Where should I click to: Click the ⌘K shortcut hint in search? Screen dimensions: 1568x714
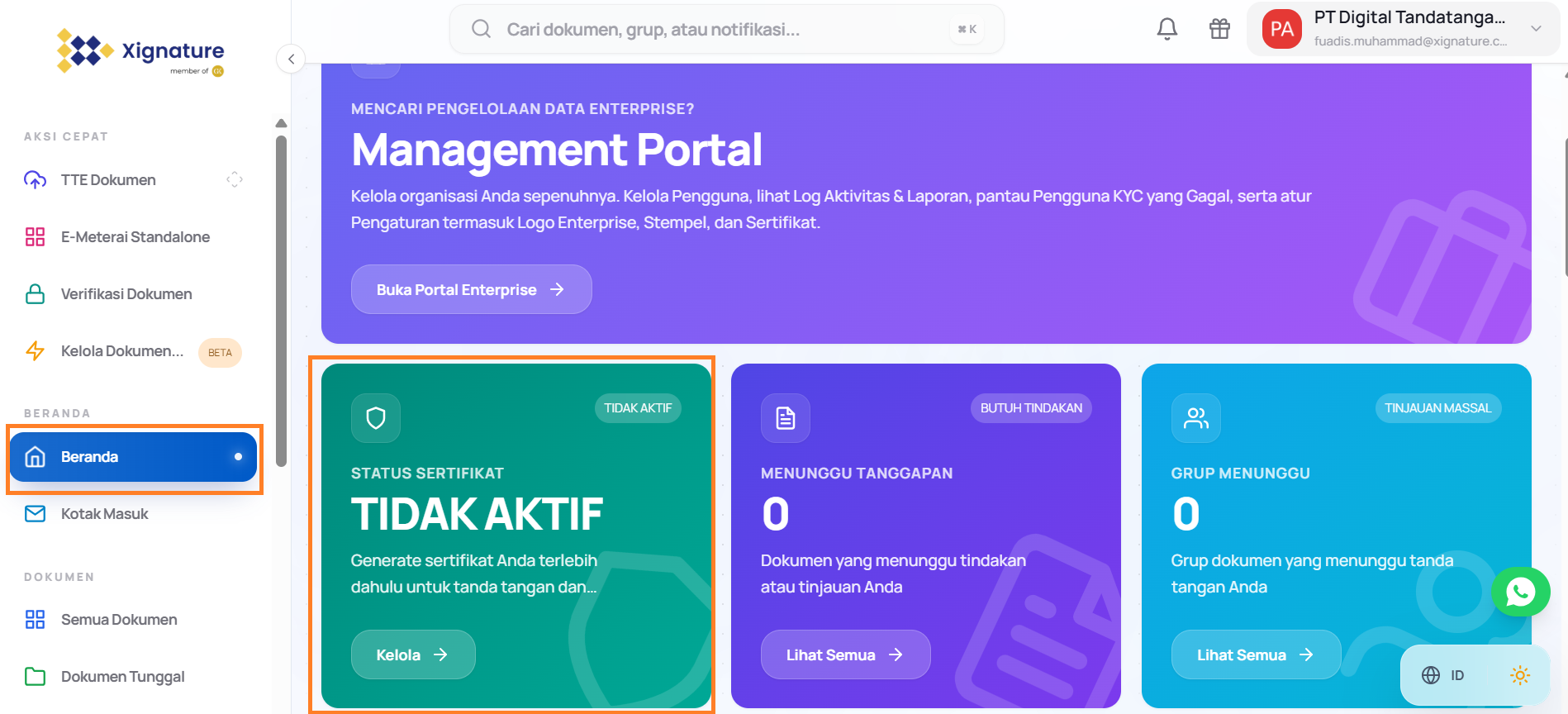(967, 29)
